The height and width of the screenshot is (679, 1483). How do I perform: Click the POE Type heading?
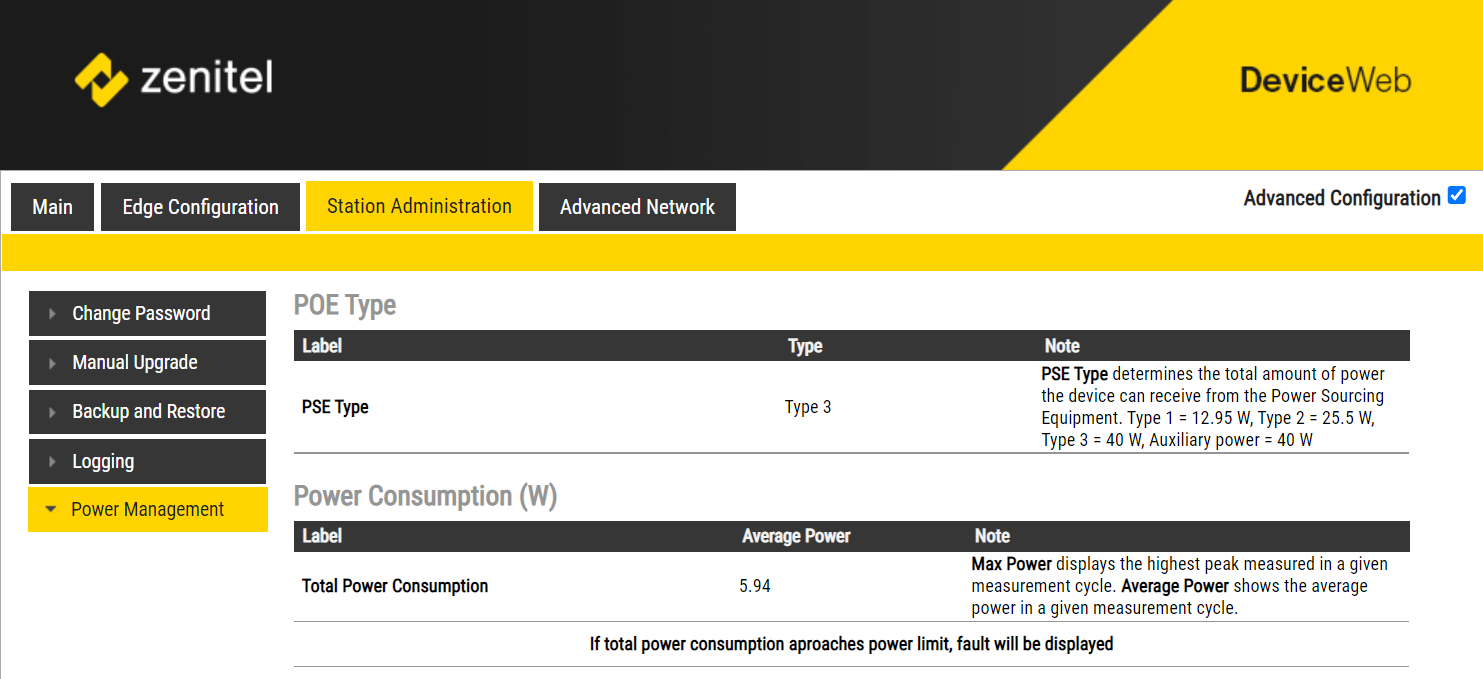[345, 305]
